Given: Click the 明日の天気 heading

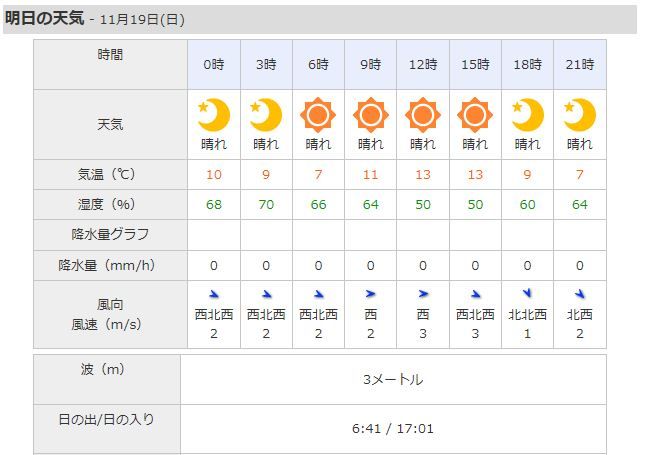Looking at the screenshot, I should (x=44, y=18).
